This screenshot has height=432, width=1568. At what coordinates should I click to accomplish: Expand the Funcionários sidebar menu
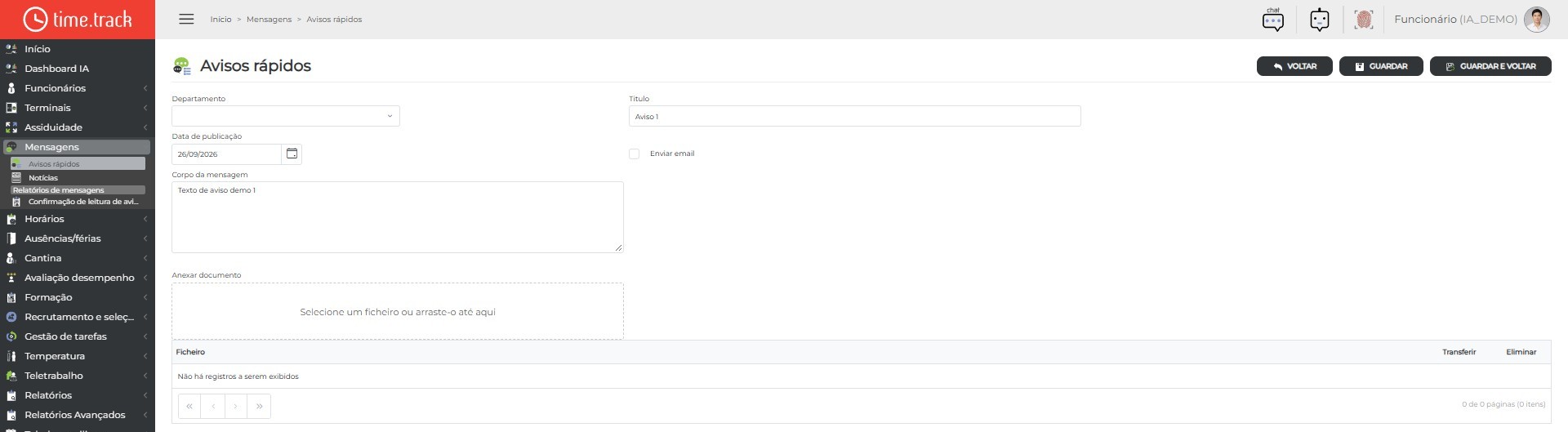78,88
